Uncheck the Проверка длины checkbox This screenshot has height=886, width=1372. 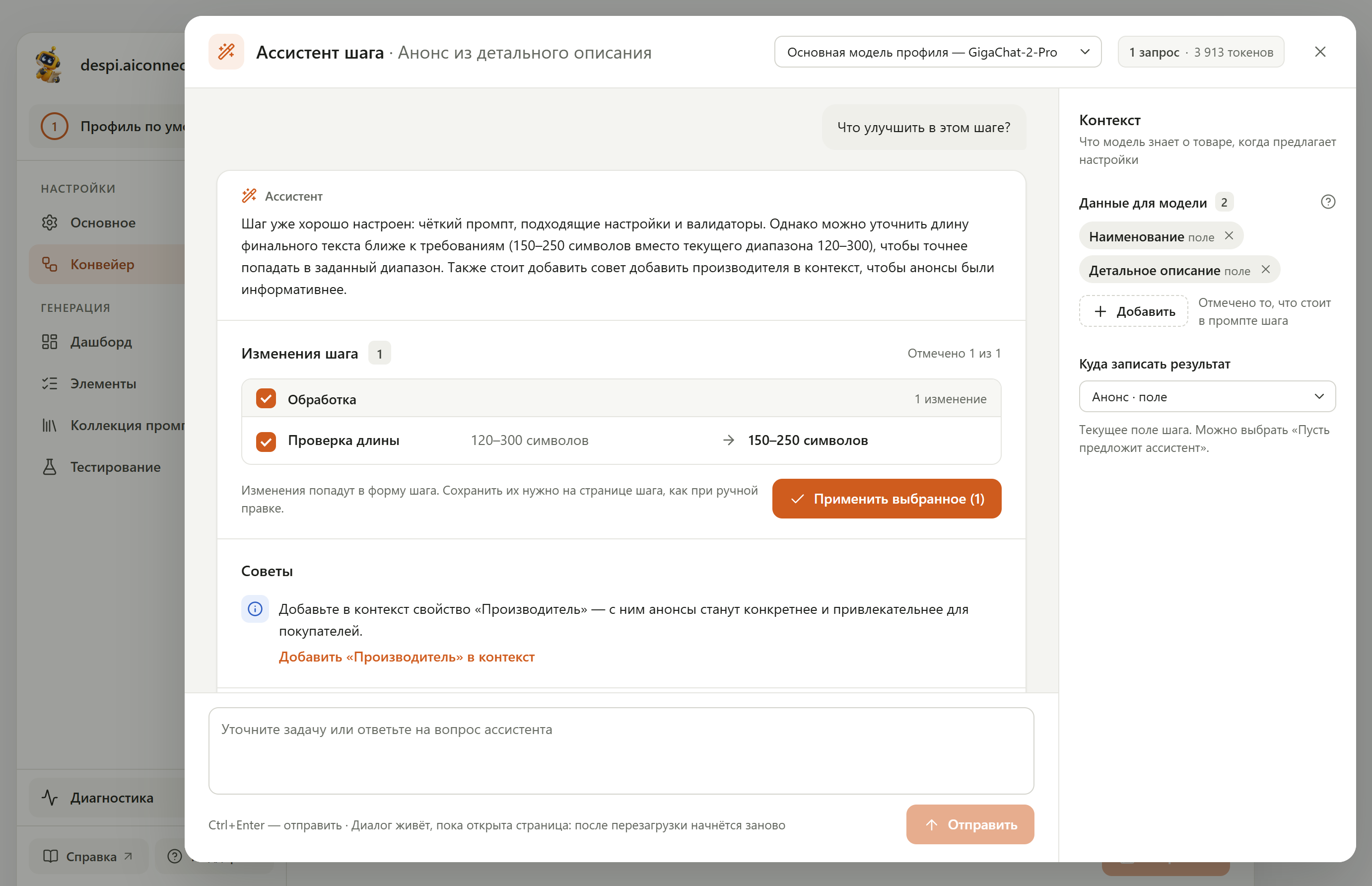pos(266,442)
